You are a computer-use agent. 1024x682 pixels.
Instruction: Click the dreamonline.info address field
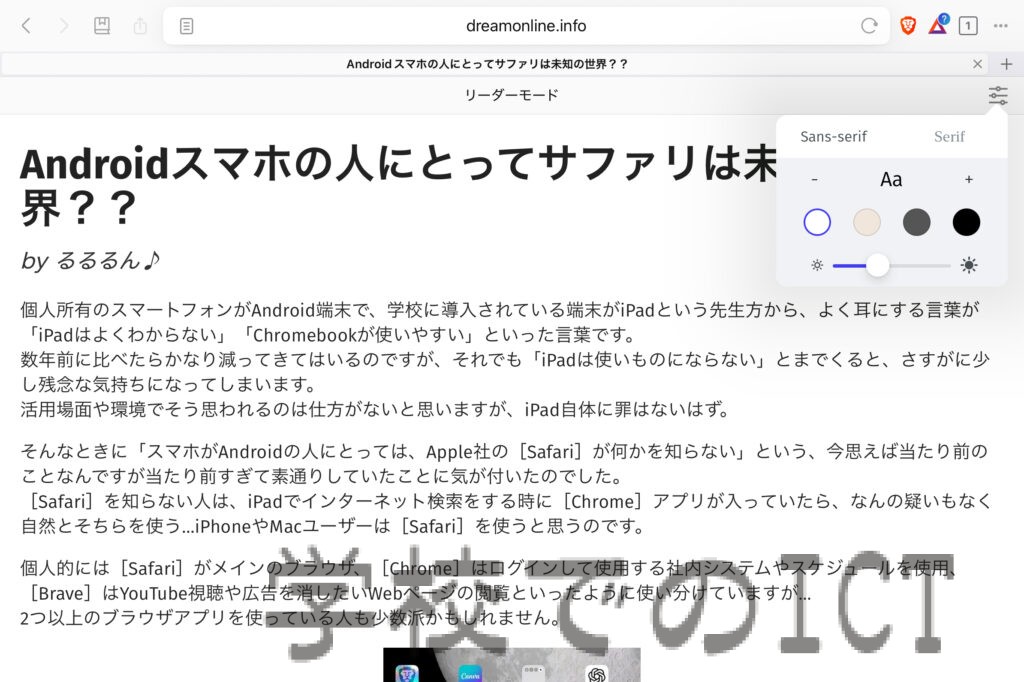click(526, 26)
